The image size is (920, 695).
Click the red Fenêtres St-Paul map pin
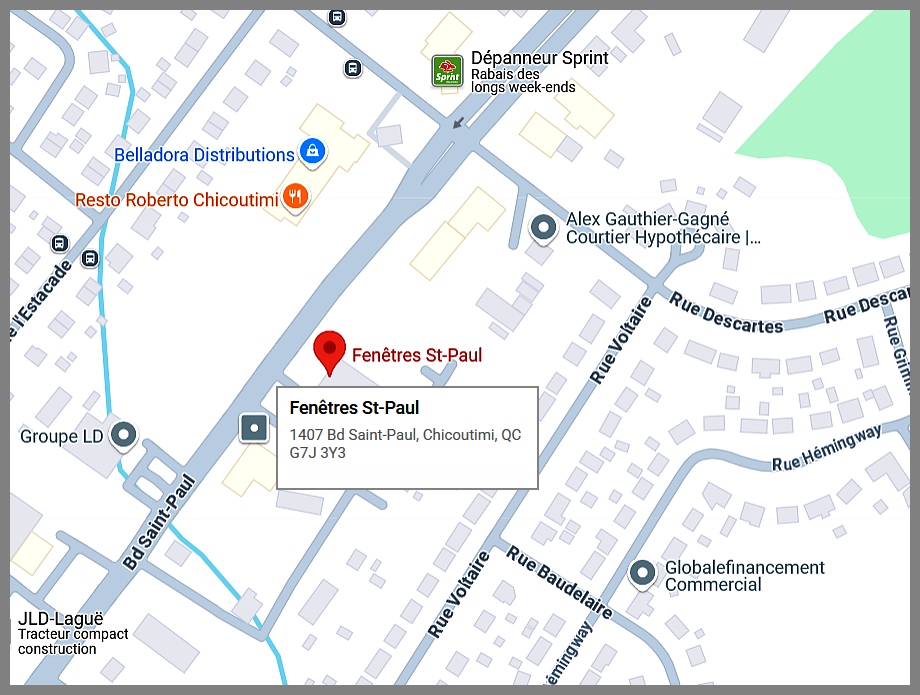point(329,352)
